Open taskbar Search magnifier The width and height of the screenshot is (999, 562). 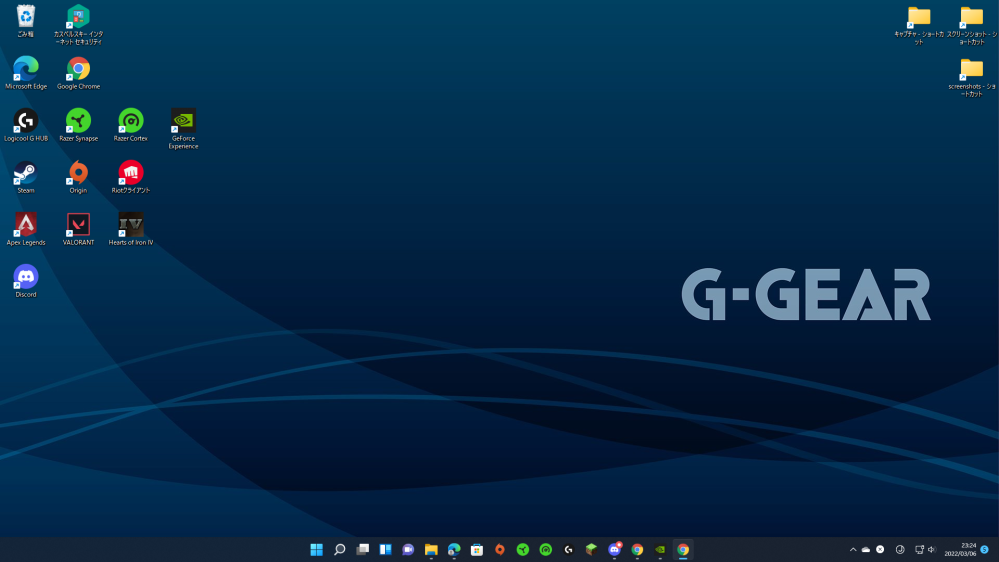tap(340, 549)
